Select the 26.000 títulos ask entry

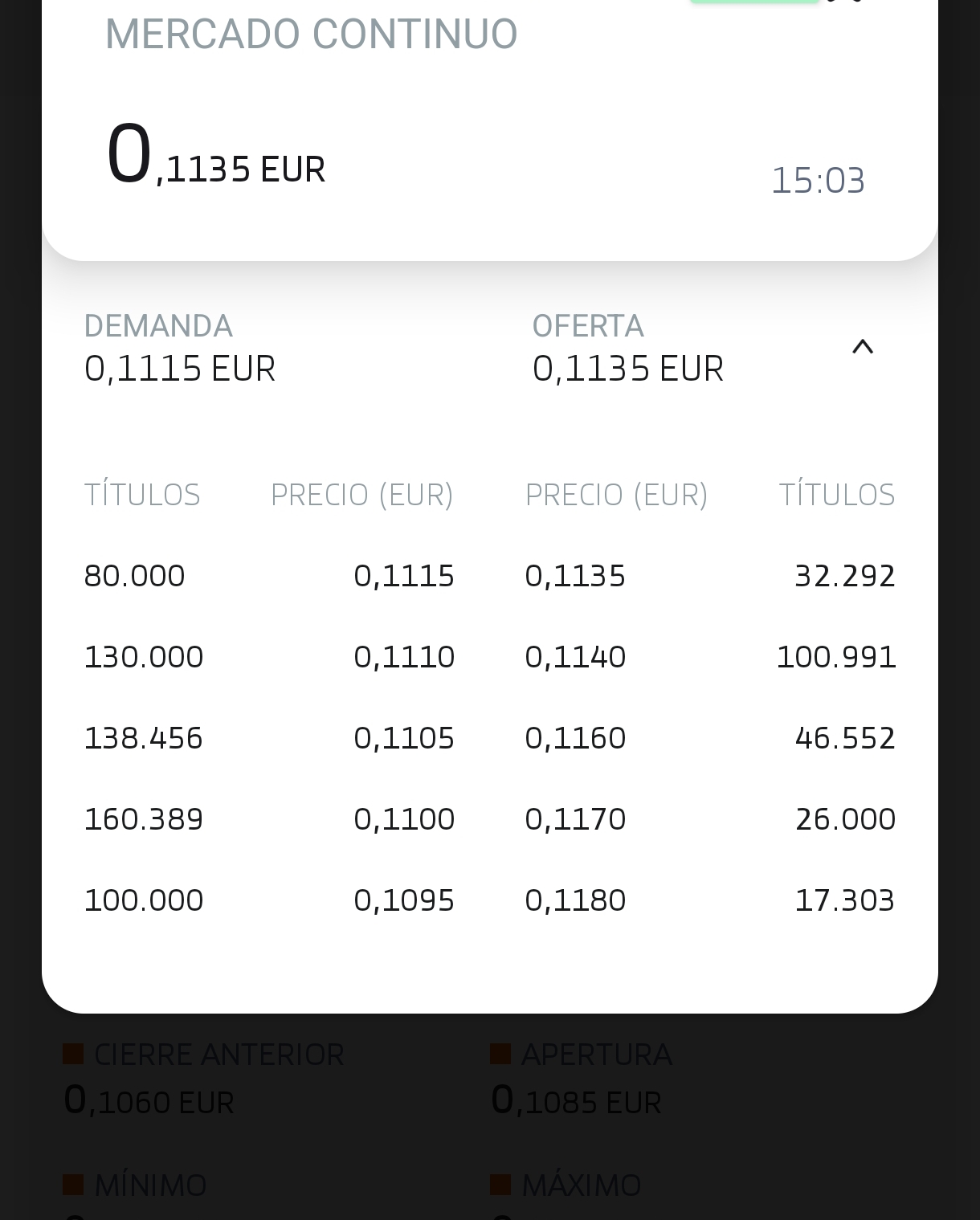pyautogui.click(x=845, y=819)
